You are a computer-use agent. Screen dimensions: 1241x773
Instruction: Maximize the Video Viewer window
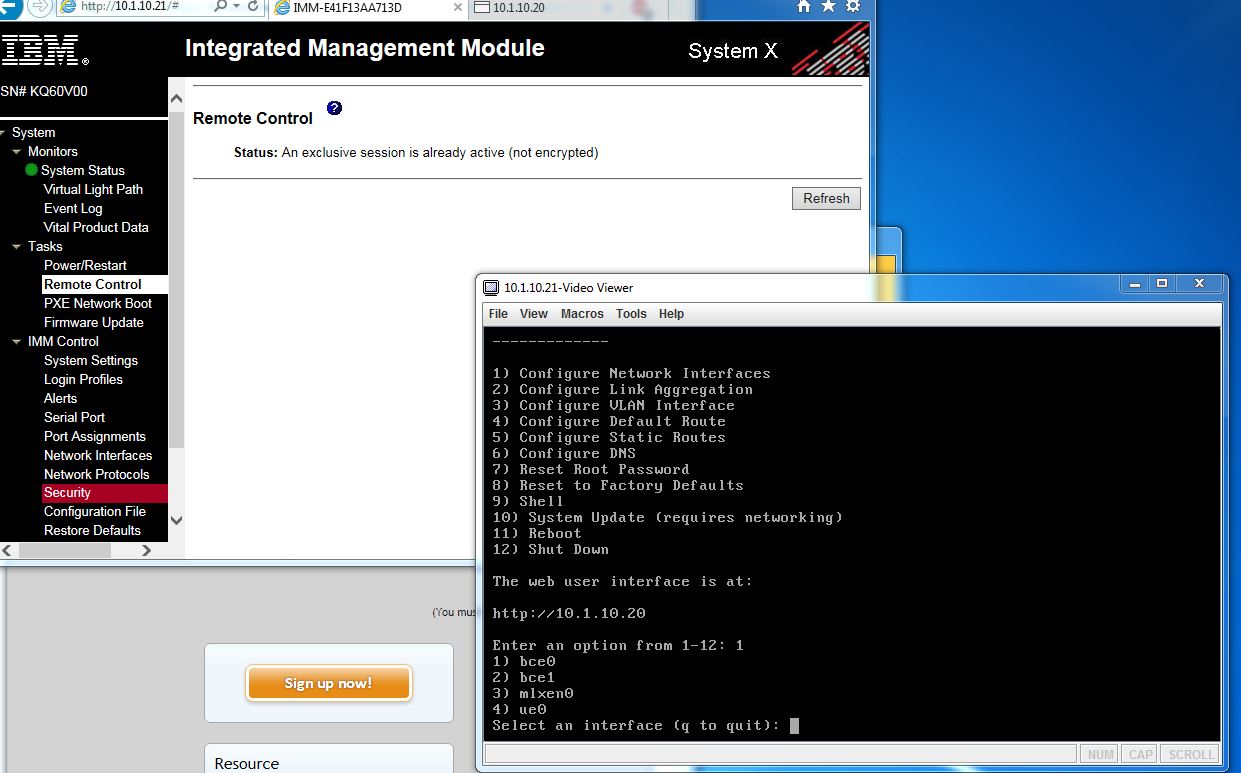(1162, 284)
